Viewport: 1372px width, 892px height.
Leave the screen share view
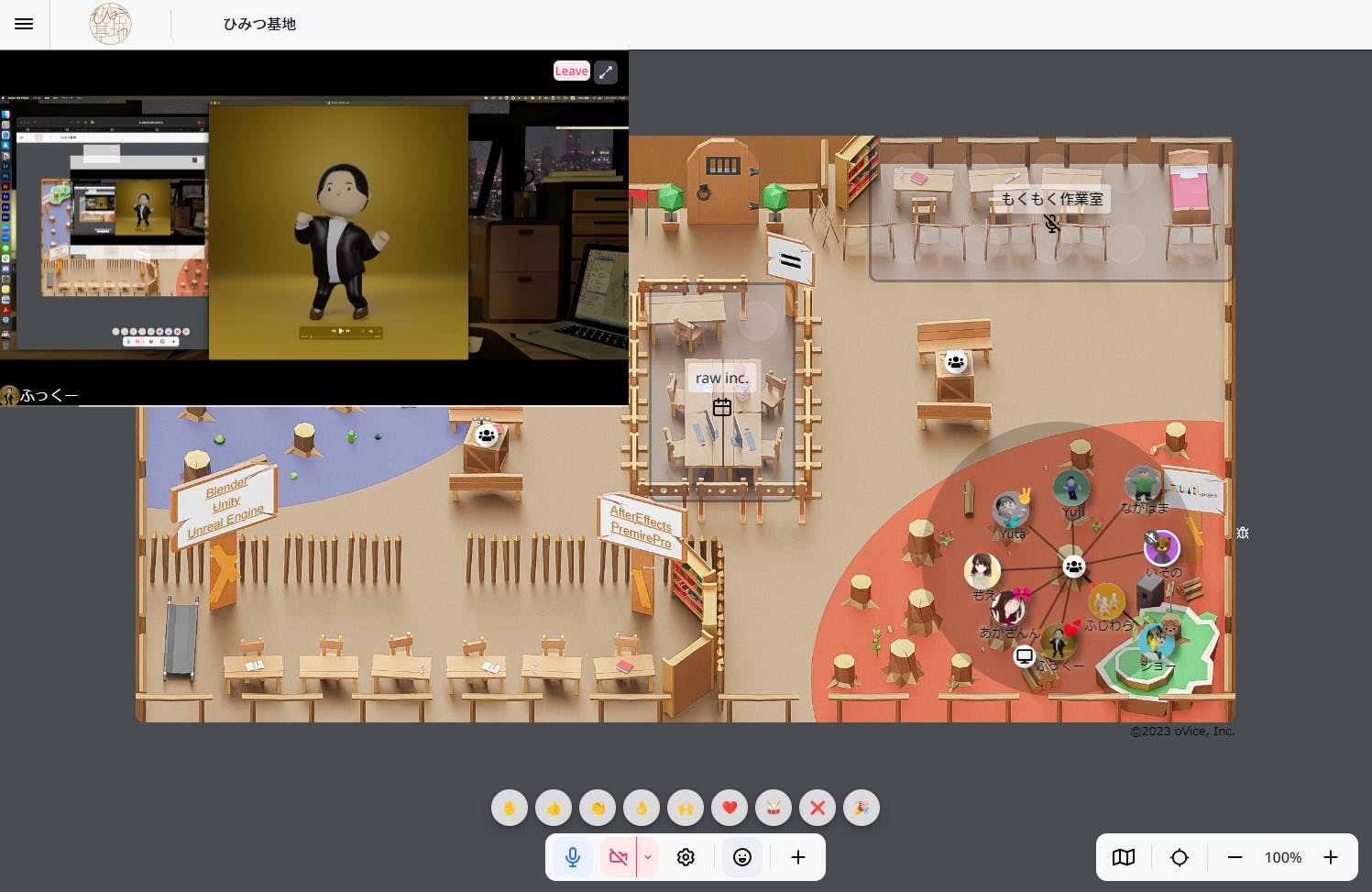click(571, 72)
